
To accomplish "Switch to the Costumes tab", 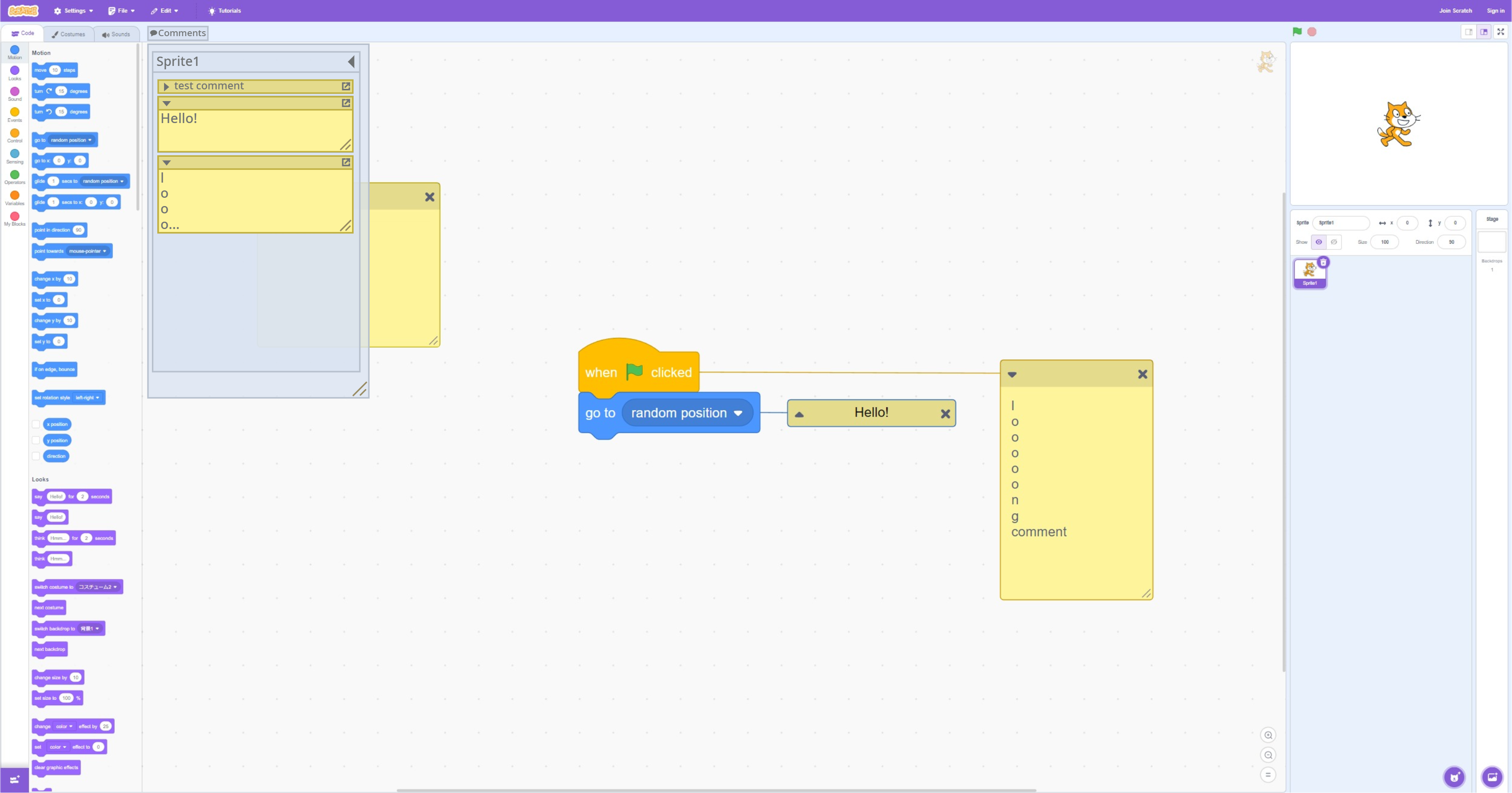I will click(x=68, y=34).
